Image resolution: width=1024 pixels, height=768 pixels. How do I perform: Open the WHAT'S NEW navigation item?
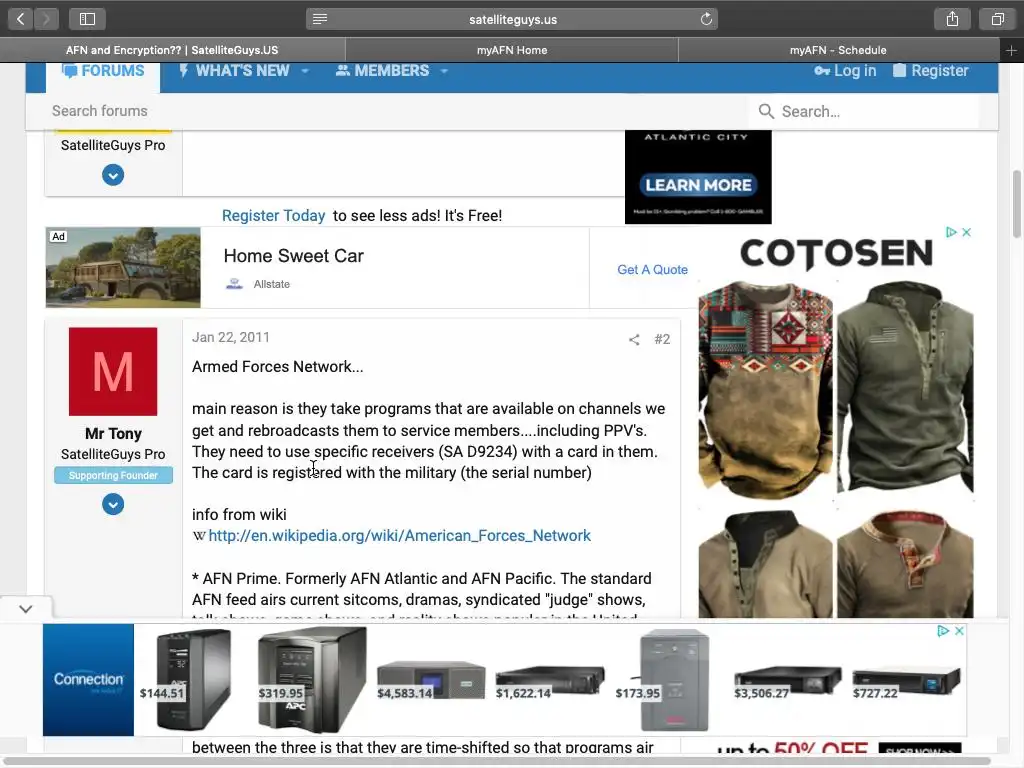pos(234,71)
